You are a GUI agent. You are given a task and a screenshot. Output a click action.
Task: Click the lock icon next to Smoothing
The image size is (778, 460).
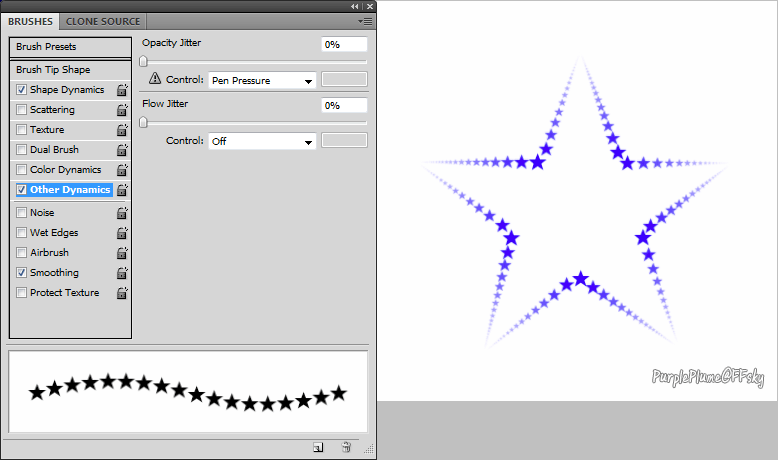coord(122,273)
